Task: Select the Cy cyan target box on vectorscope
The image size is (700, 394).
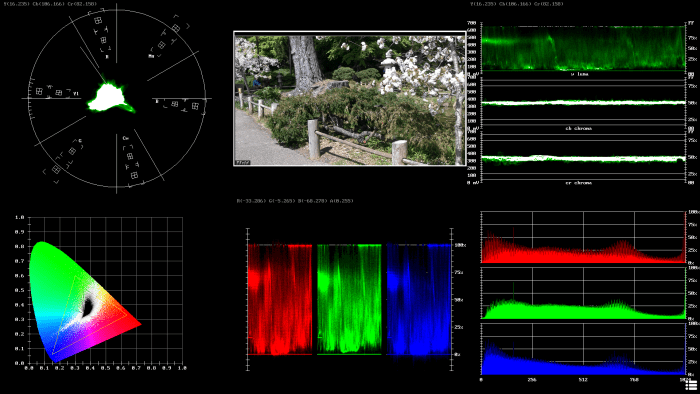Action: click(130, 156)
